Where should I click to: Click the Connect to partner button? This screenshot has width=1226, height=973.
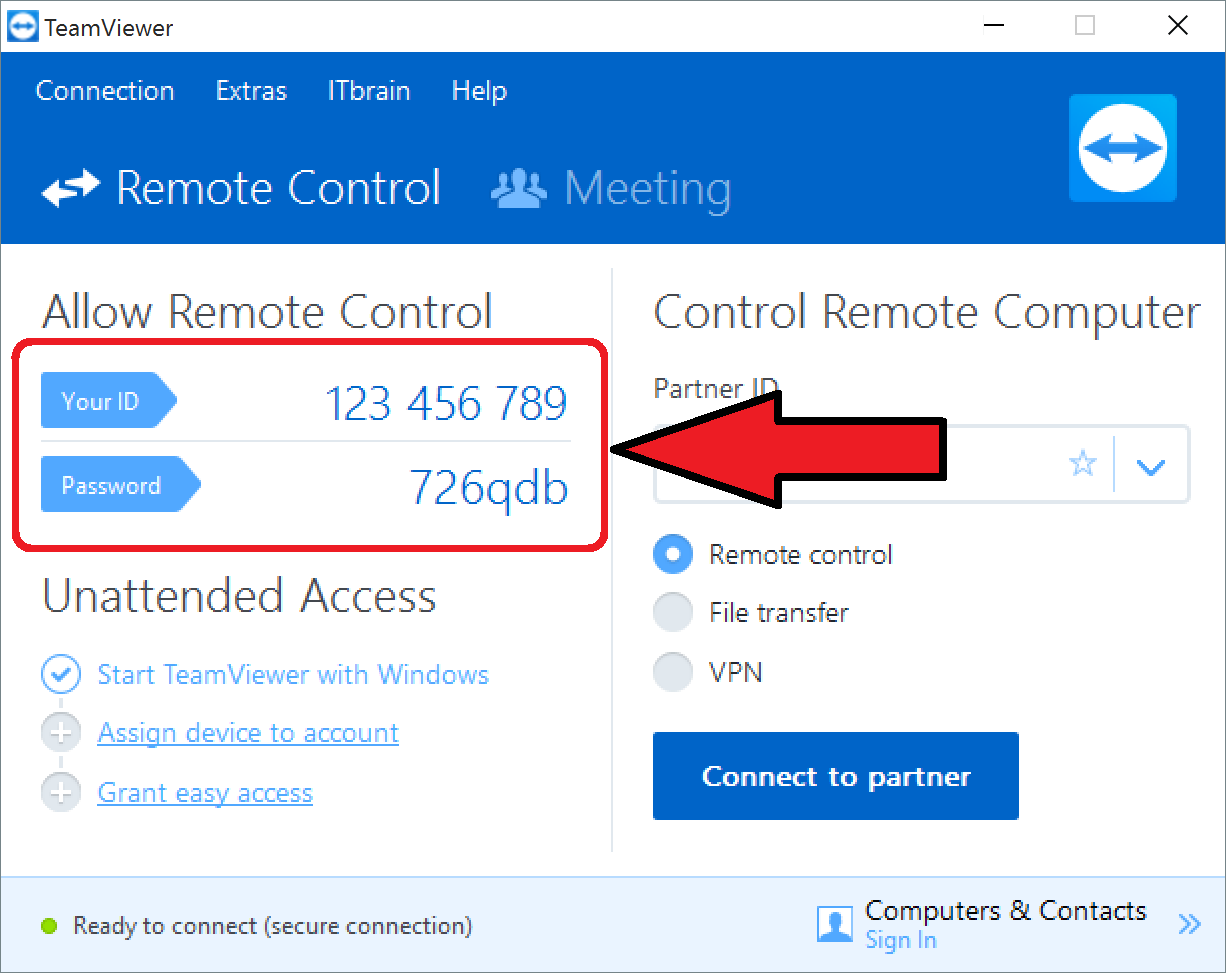point(835,776)
